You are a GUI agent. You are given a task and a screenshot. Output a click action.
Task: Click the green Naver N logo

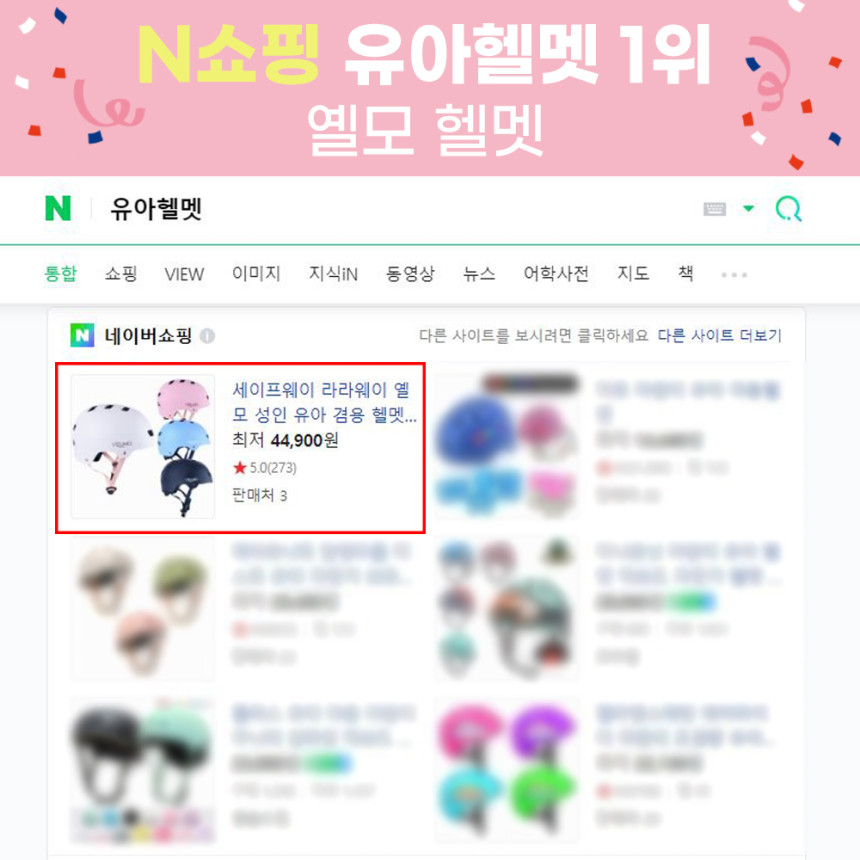58,208
